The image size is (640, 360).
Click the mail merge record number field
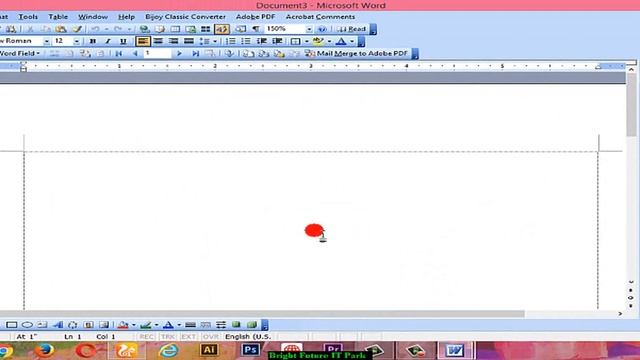click(x=157, y=53)
